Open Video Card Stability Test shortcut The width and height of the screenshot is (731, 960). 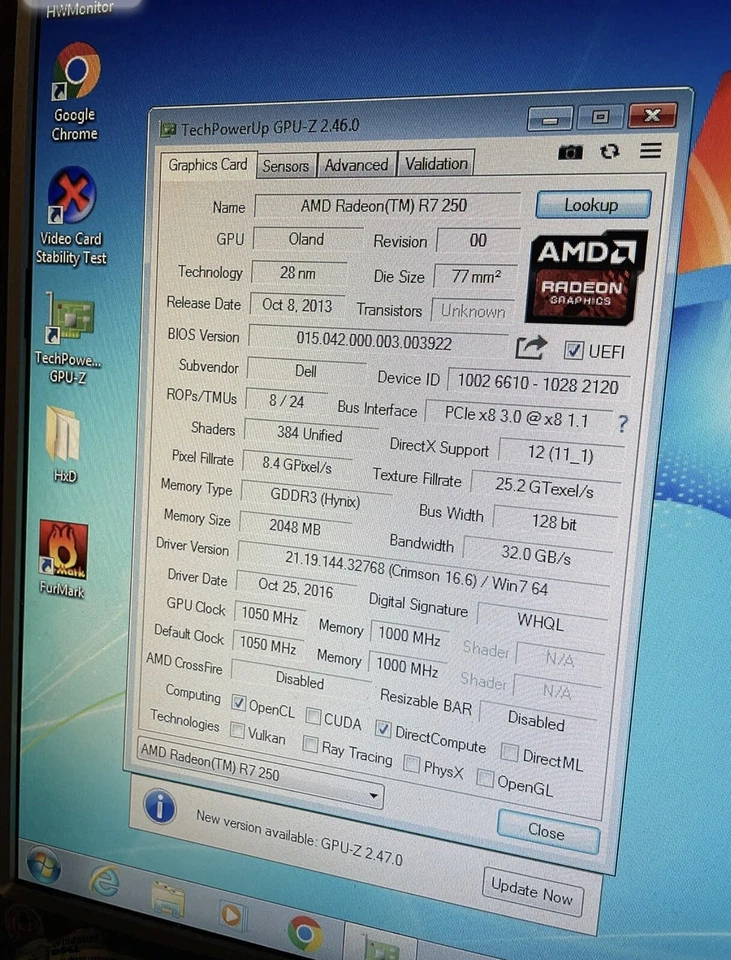[x=71, y=217]
